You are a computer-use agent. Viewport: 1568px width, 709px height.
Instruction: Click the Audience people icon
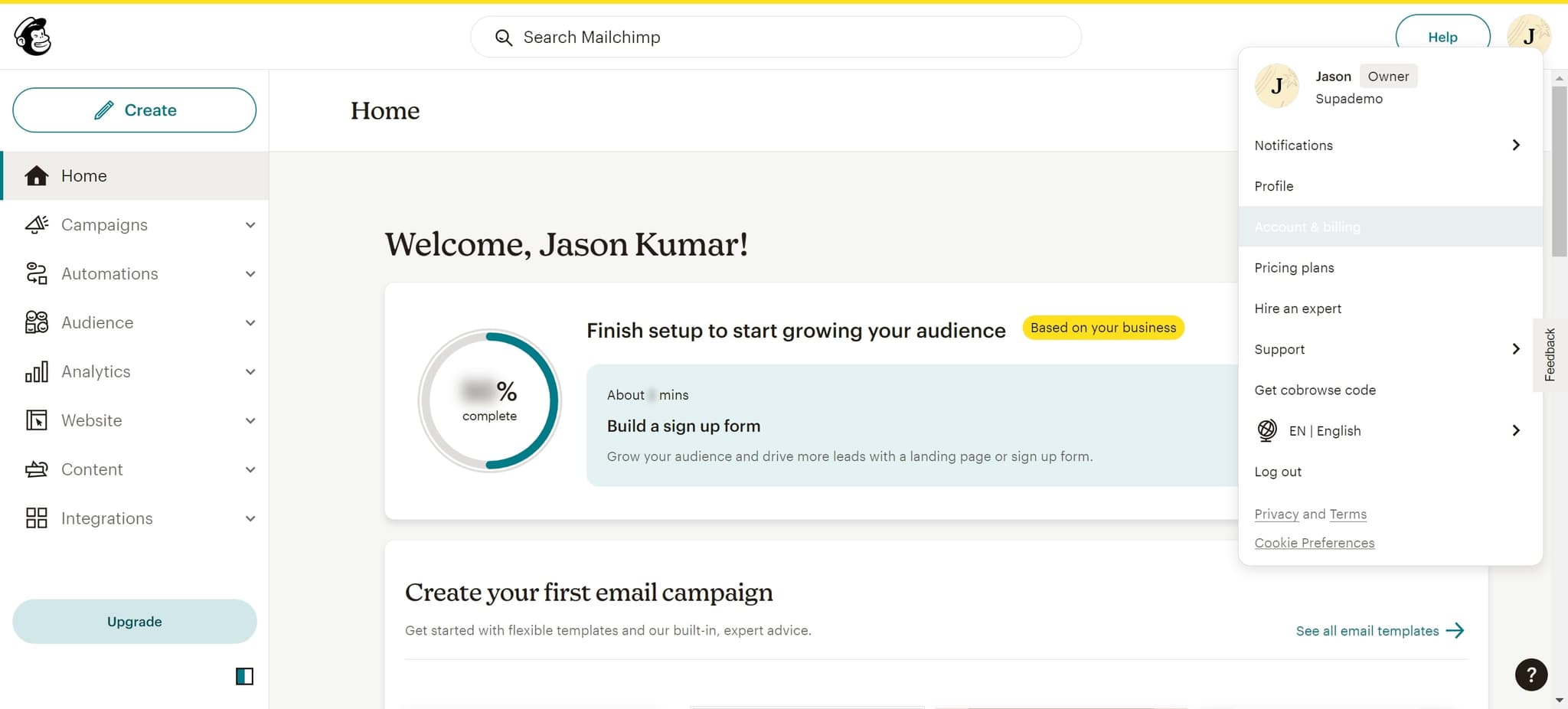point(36,322)
